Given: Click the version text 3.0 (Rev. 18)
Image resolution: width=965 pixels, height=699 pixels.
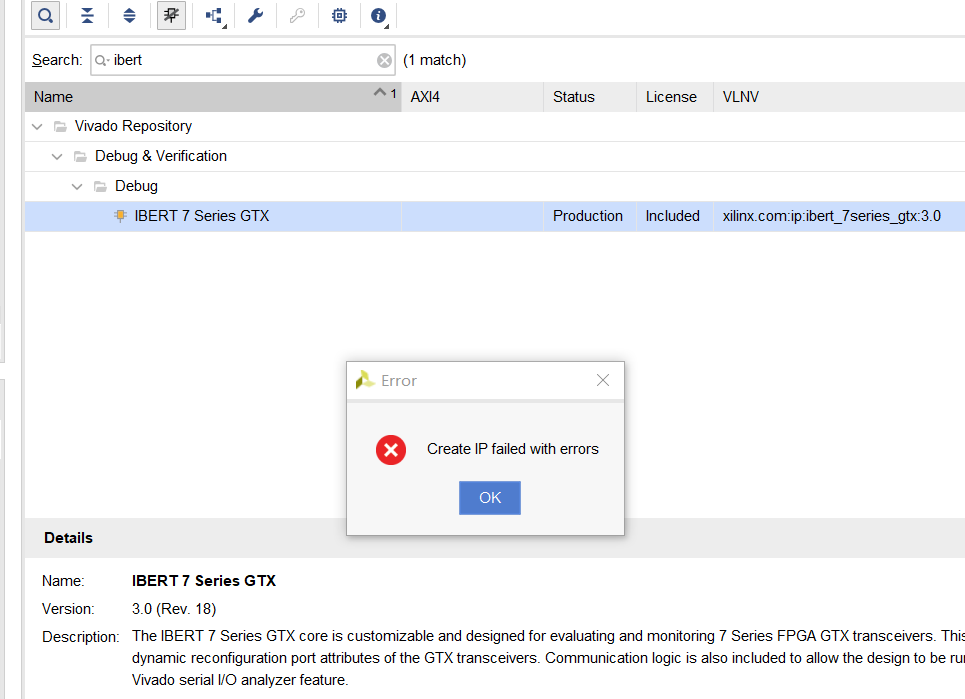Looking at the screenshot, I should [174, 609].
